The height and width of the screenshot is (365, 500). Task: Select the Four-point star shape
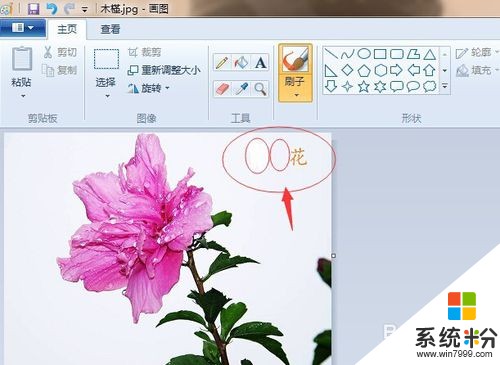tap(347, 87)
